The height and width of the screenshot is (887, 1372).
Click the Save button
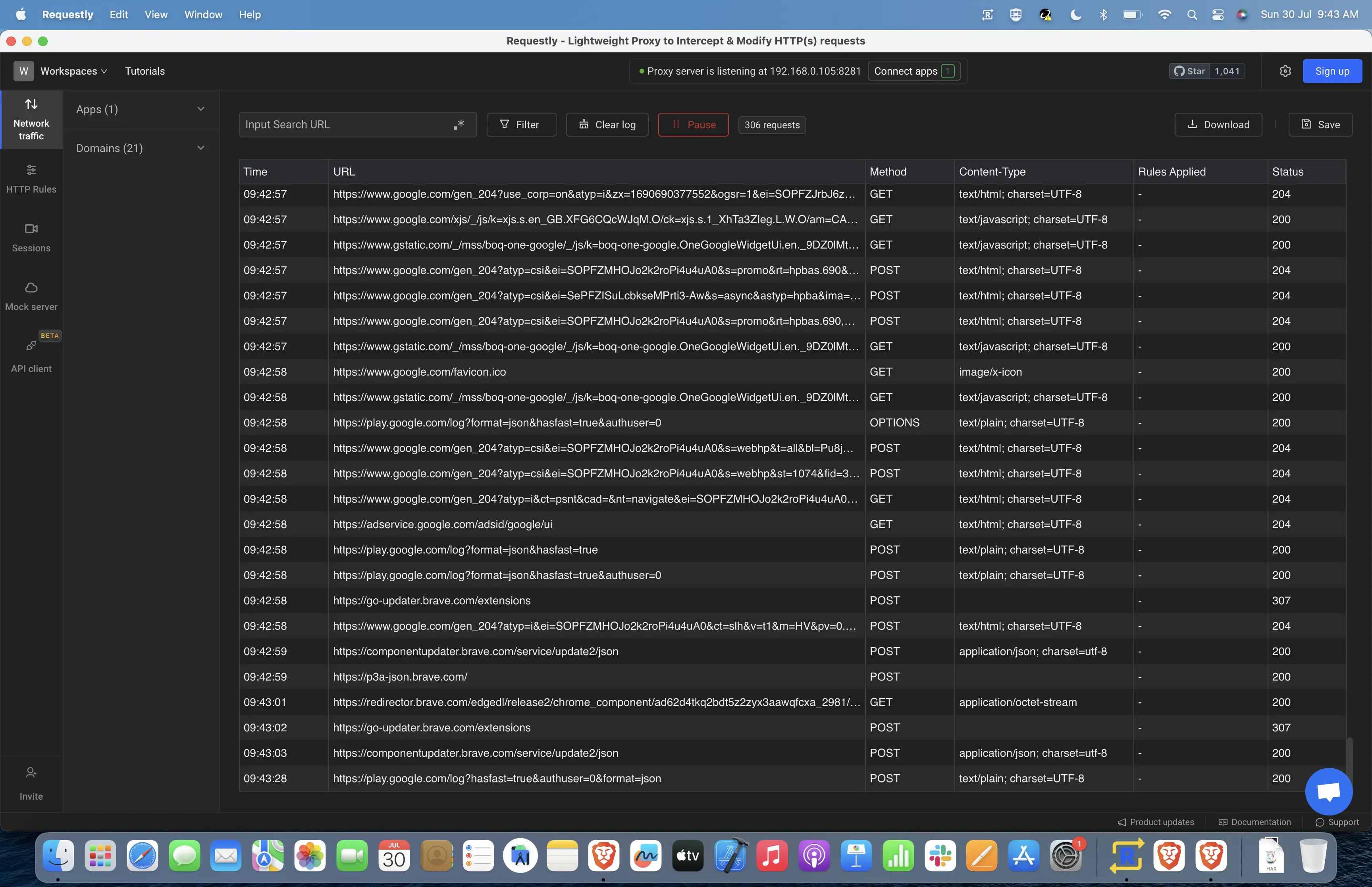(1320, 124)
